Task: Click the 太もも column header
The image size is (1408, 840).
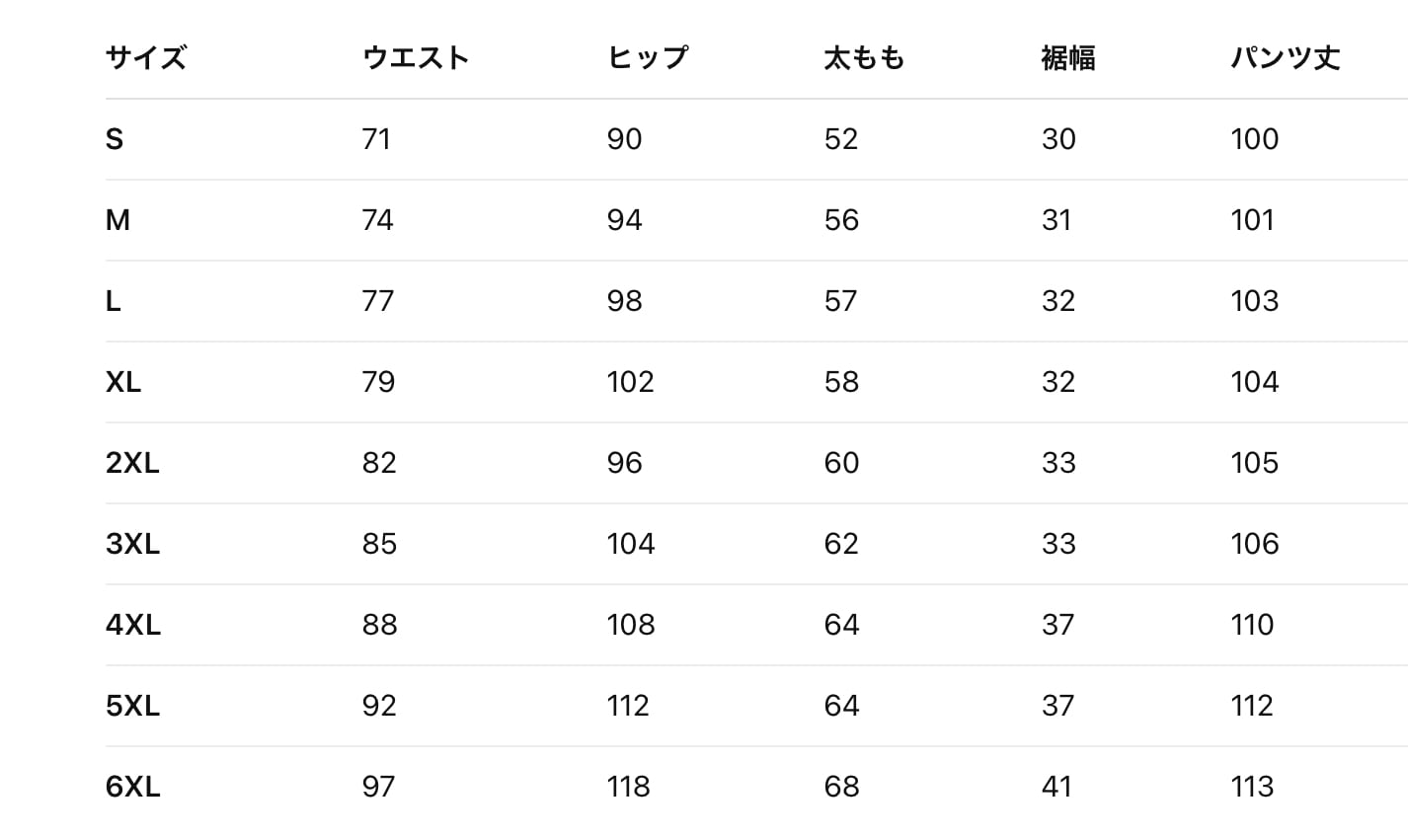Action: [x=864, y=58]
